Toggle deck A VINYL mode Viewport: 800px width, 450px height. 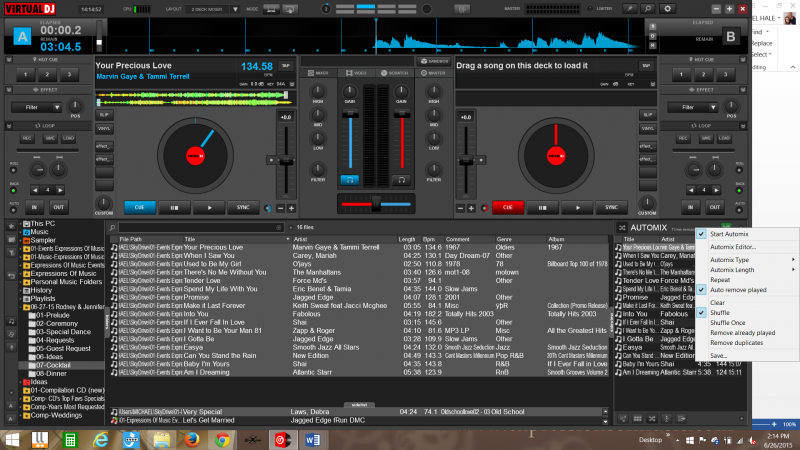pos(104,128)
